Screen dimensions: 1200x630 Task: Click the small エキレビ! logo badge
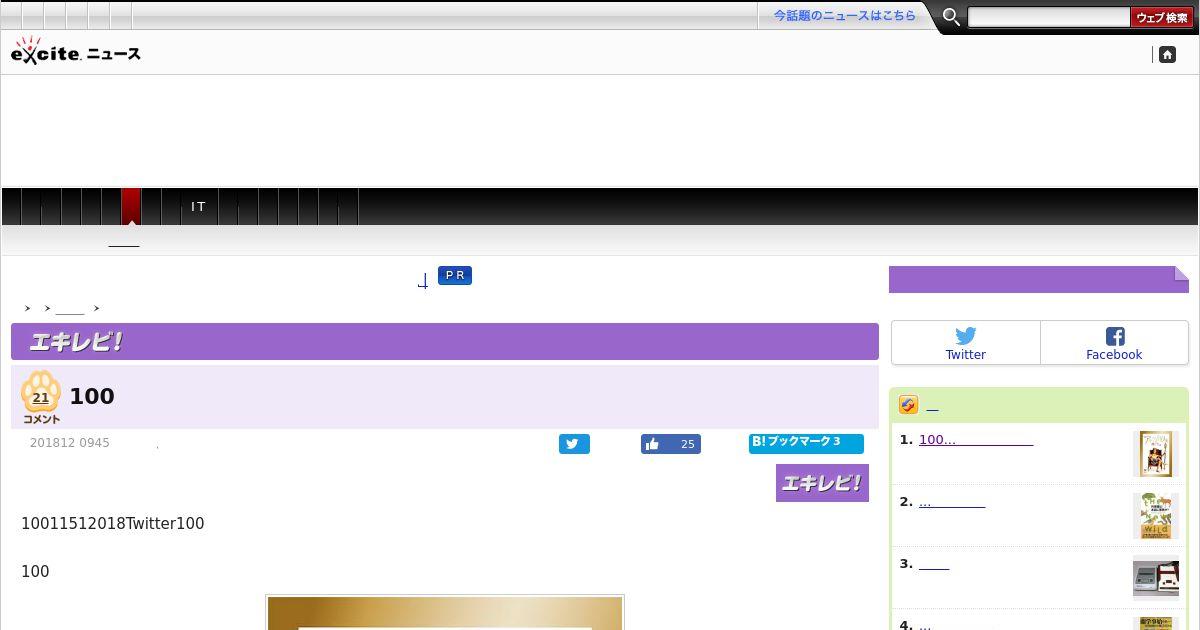coord(822,483)
